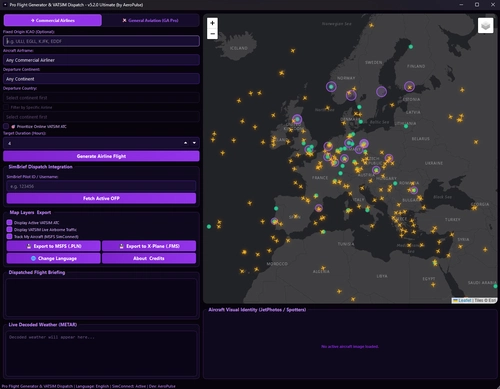Click the ATC ring marker over Scotland
The image size is (500, 389).
297,119
